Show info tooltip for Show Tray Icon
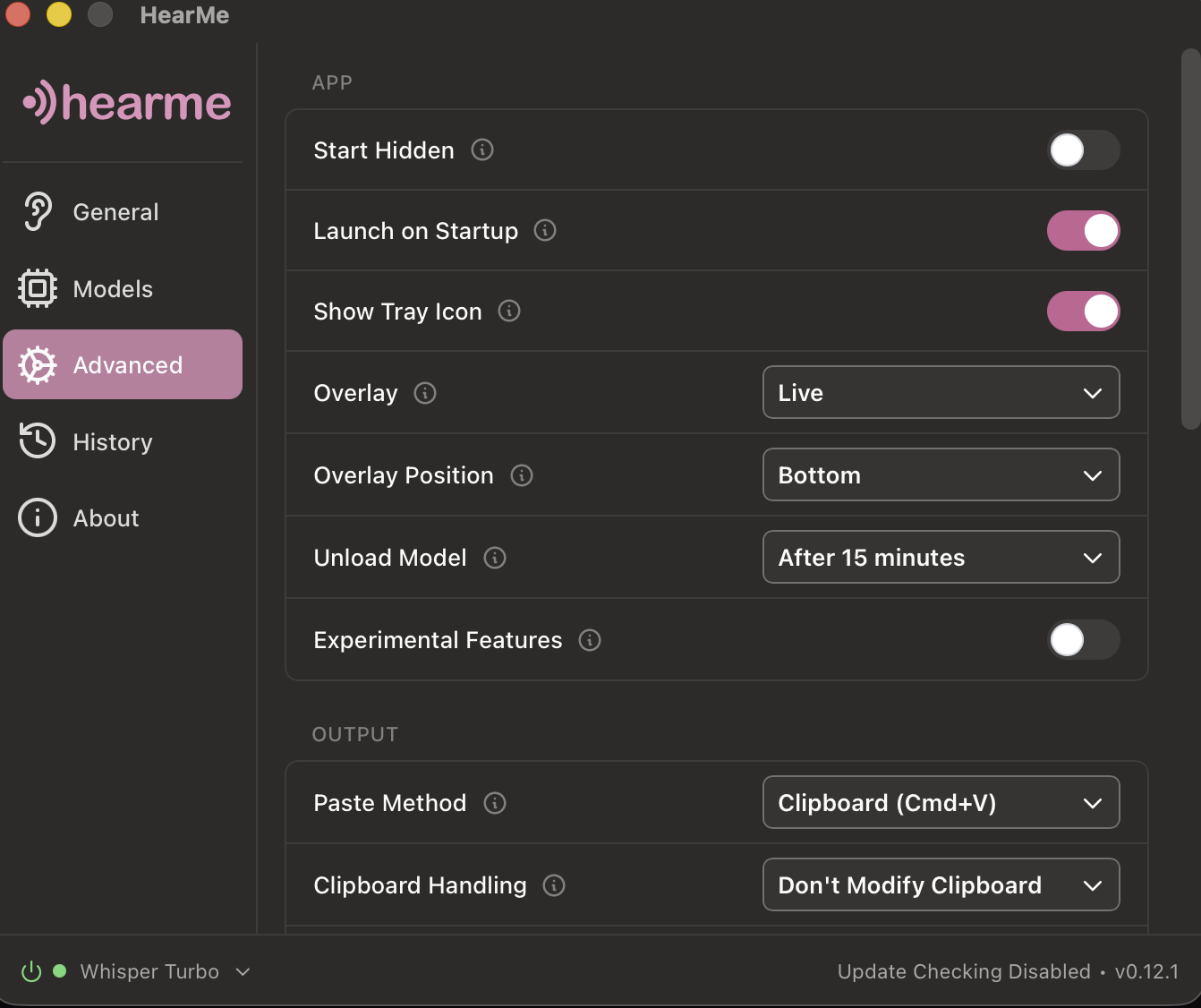 pyautogui.click(x=509, y=311)
